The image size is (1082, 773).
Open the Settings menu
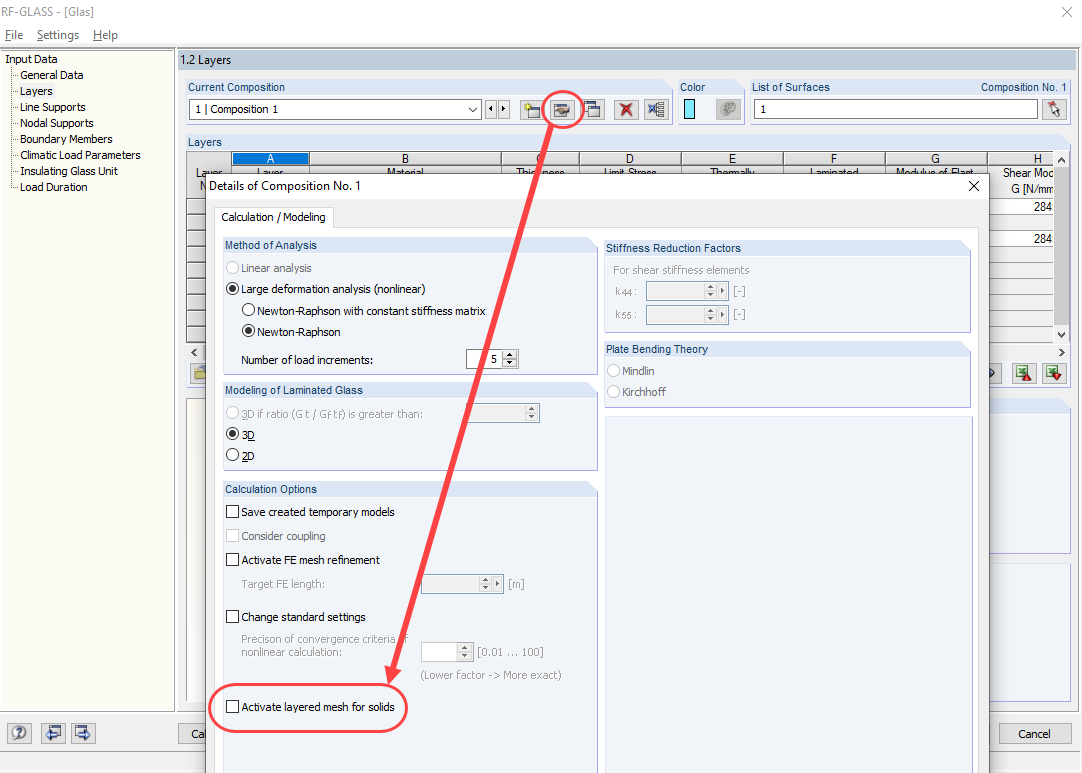pos(57,35)
